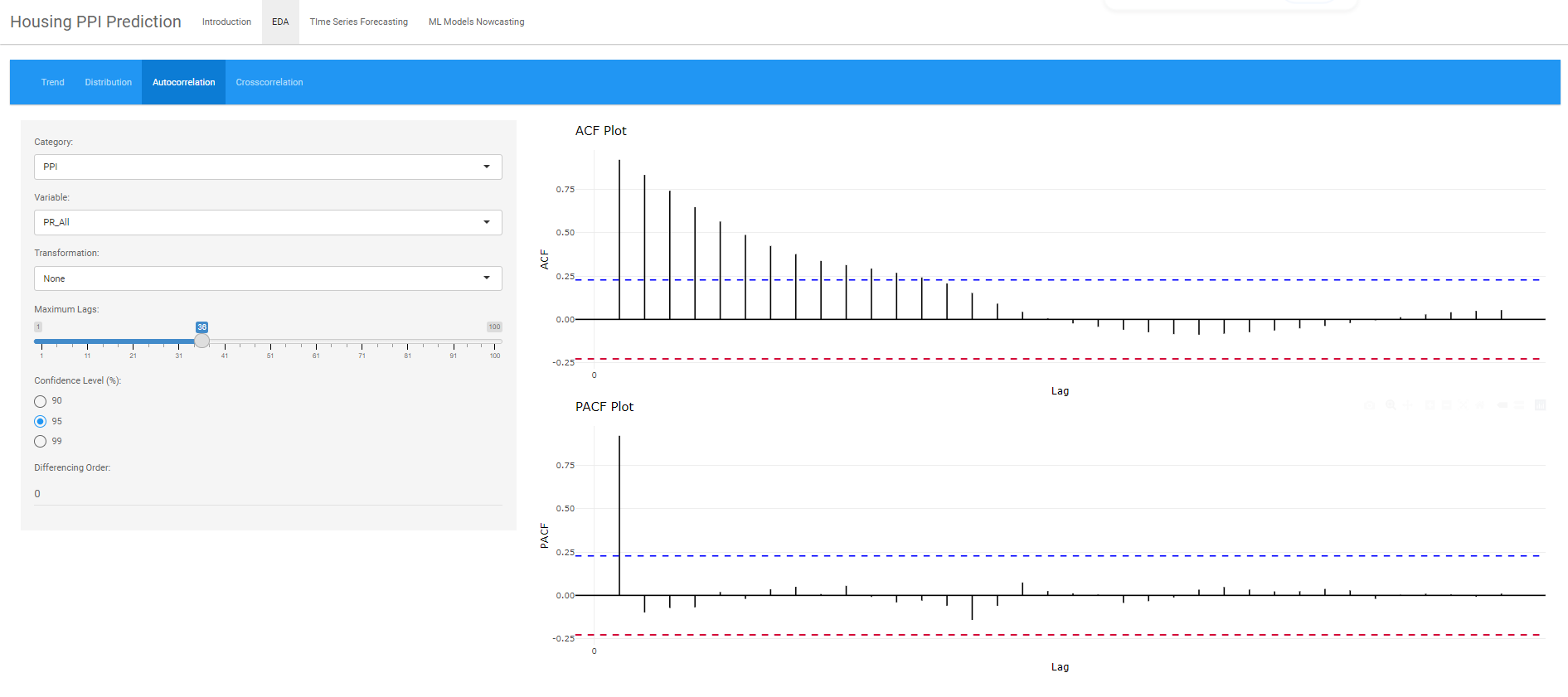1568x697 pixels.
Task: Select the 95 confidence level option
Action: [40, 422]
